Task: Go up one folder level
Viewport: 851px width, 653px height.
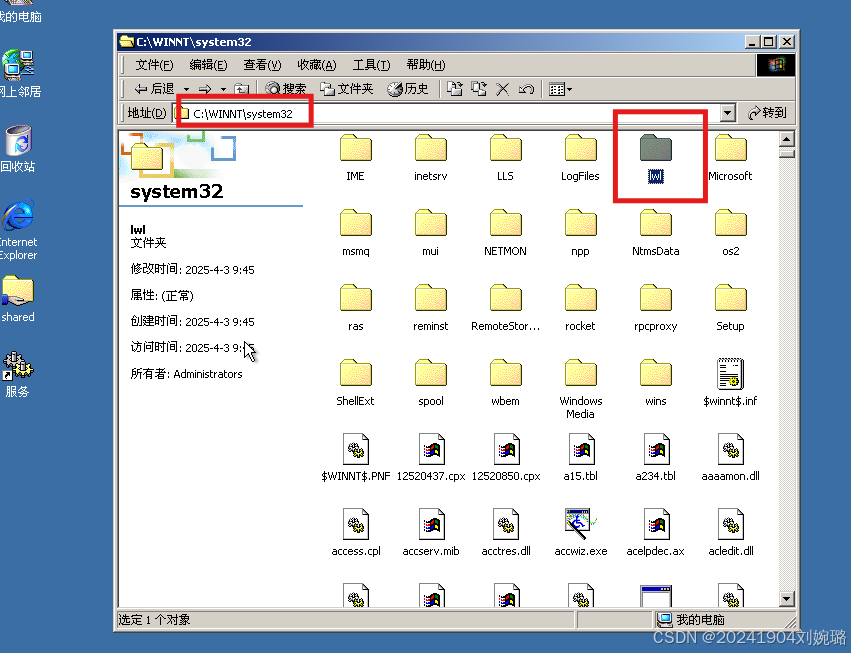Action: coord(242,89)
